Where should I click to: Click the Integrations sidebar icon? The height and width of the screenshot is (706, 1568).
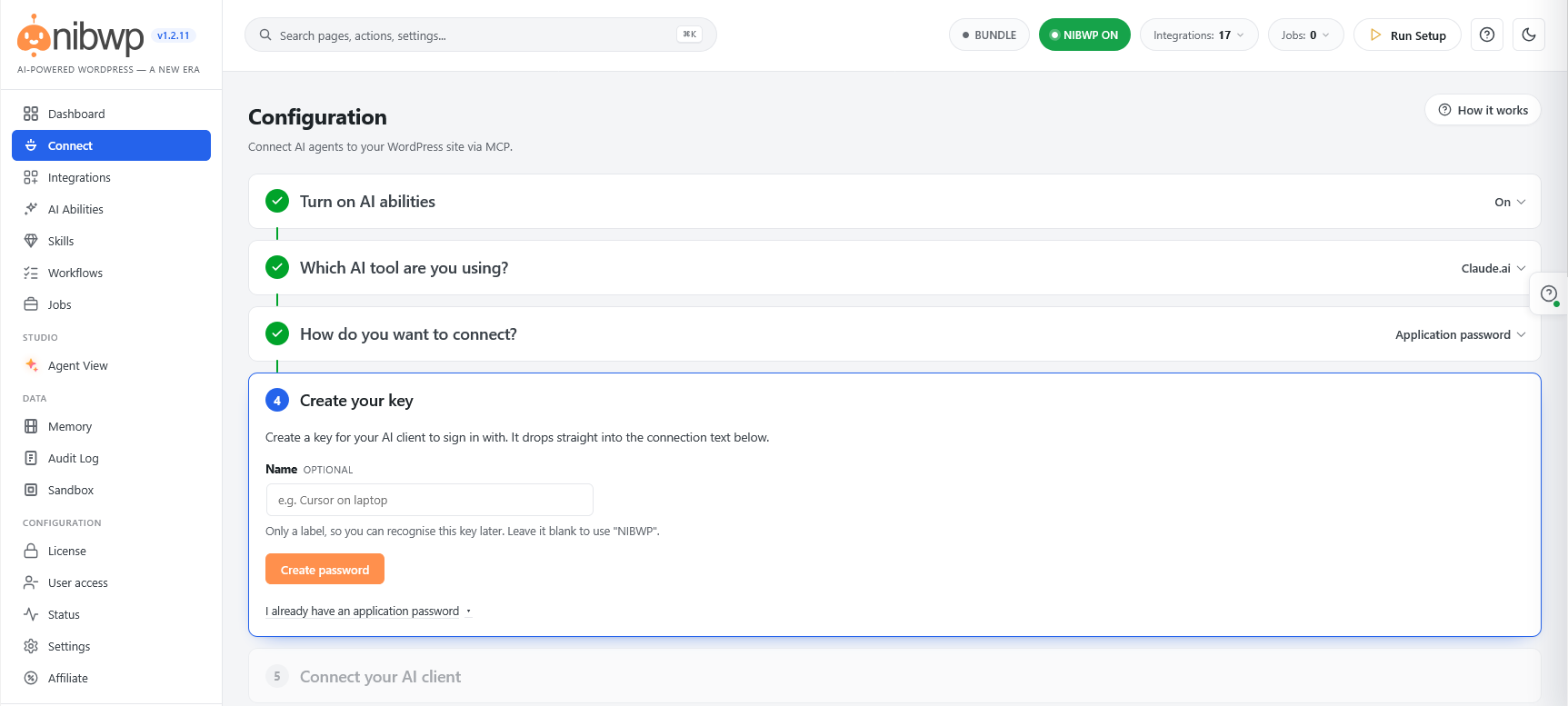(x=31, y=177)
